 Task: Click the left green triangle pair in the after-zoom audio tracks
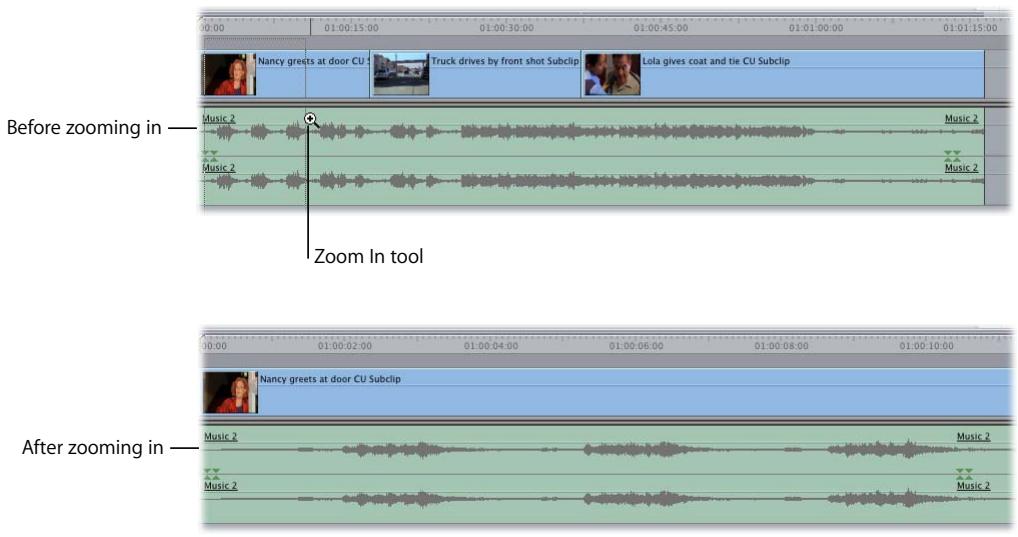(x=212, y=473)
